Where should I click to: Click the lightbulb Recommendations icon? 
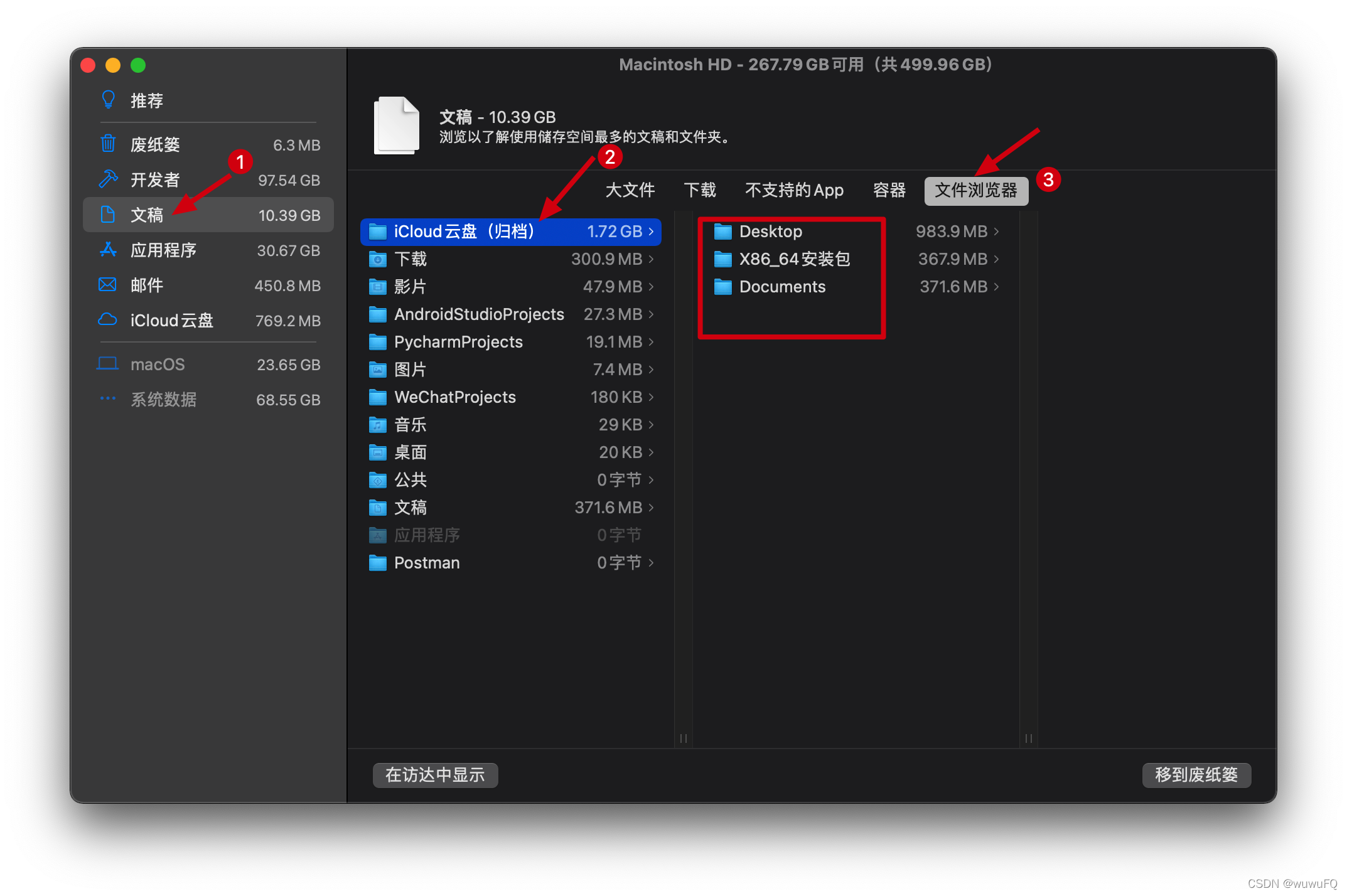point(108,100)
